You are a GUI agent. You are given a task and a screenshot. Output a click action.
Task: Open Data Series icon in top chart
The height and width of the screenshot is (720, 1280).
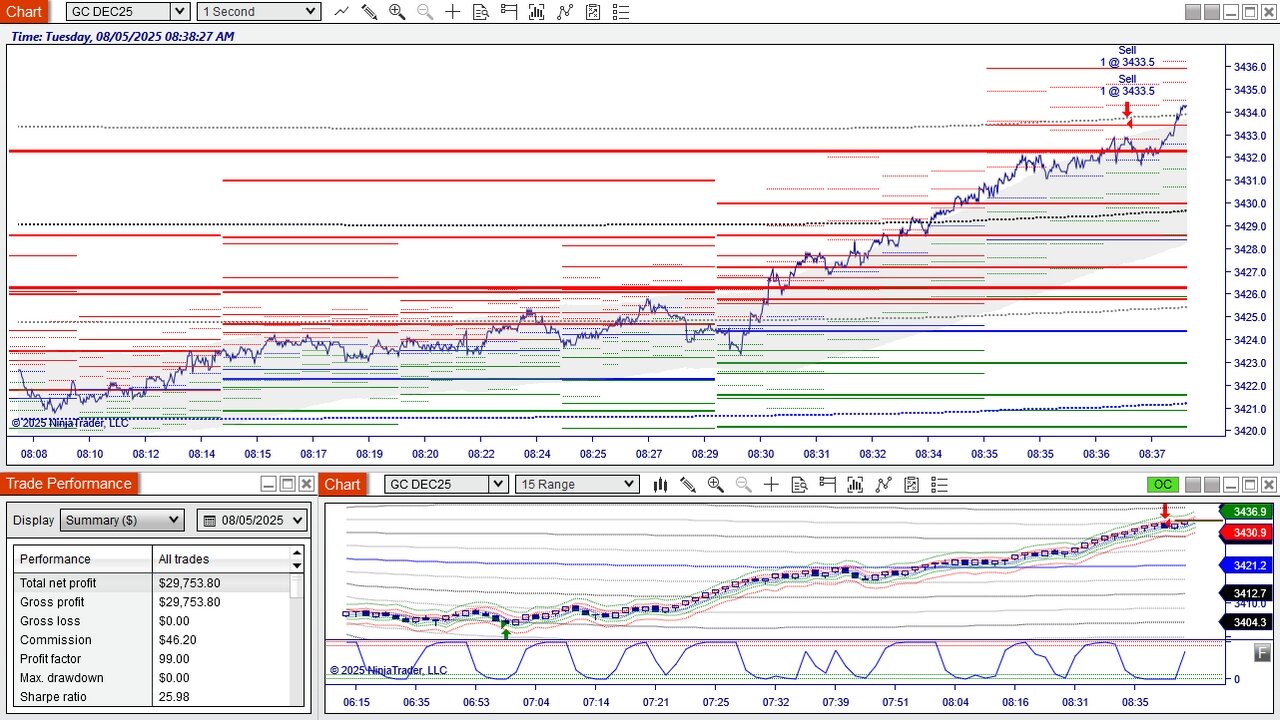[x=537, y=12]
